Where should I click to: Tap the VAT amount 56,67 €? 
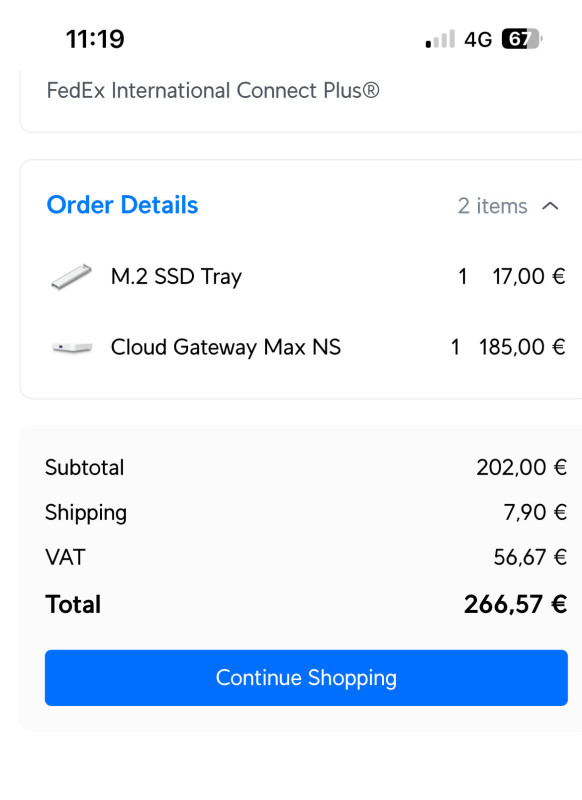(x=530, y=557)
